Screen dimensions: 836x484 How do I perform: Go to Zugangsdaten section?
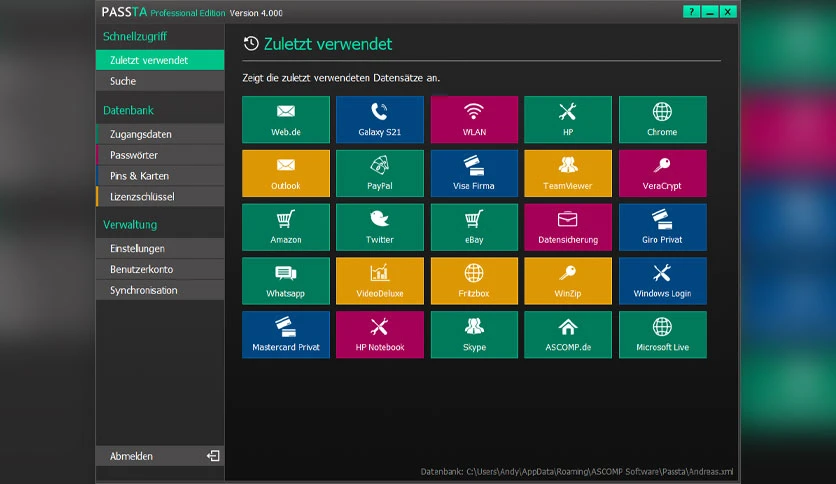160,134
